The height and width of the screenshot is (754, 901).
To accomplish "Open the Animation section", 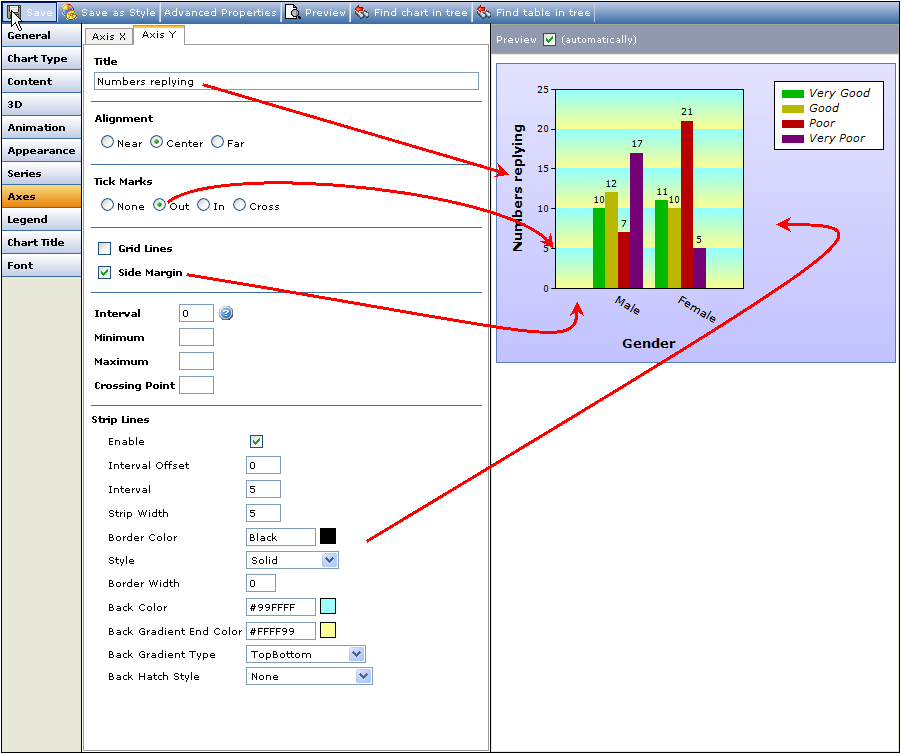I will [41, 127].
